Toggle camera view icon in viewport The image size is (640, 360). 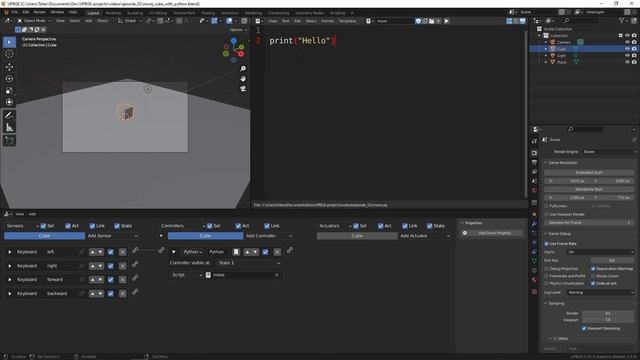(243, 89)
